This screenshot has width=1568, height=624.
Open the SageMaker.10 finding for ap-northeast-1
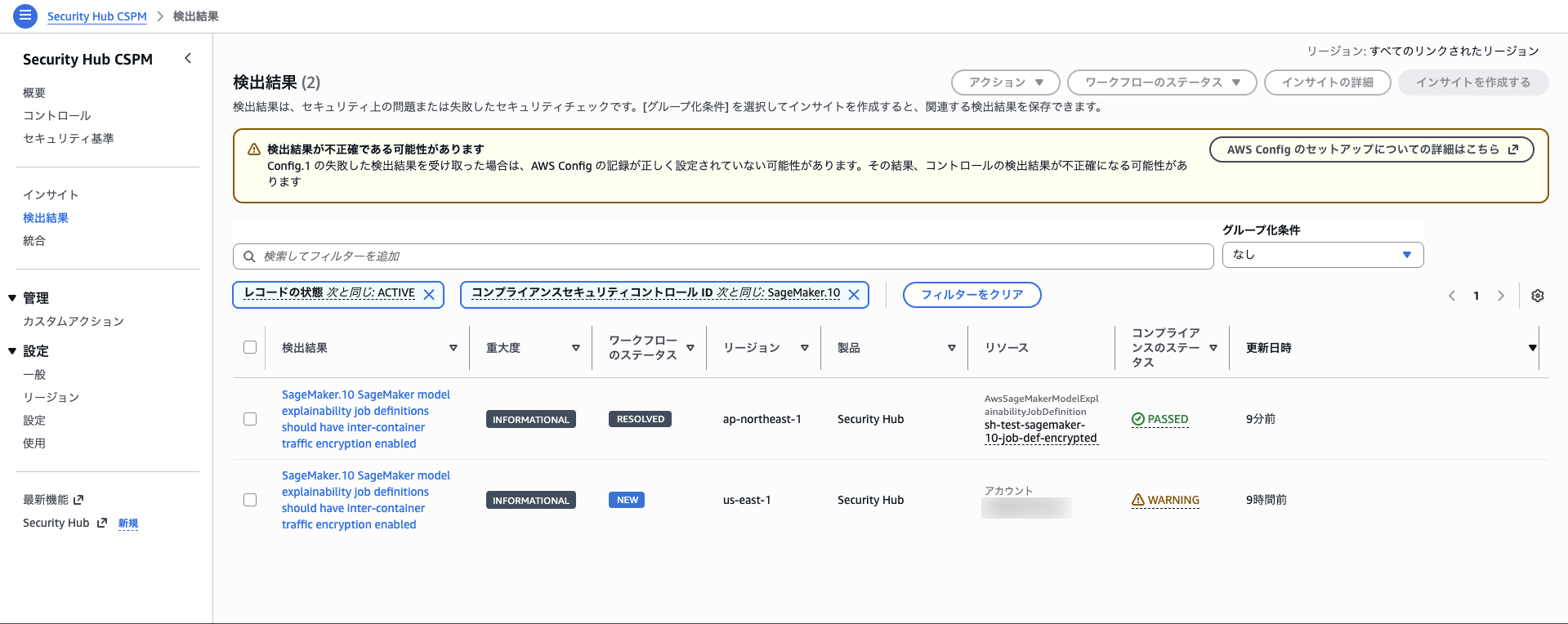click(366, 419)
